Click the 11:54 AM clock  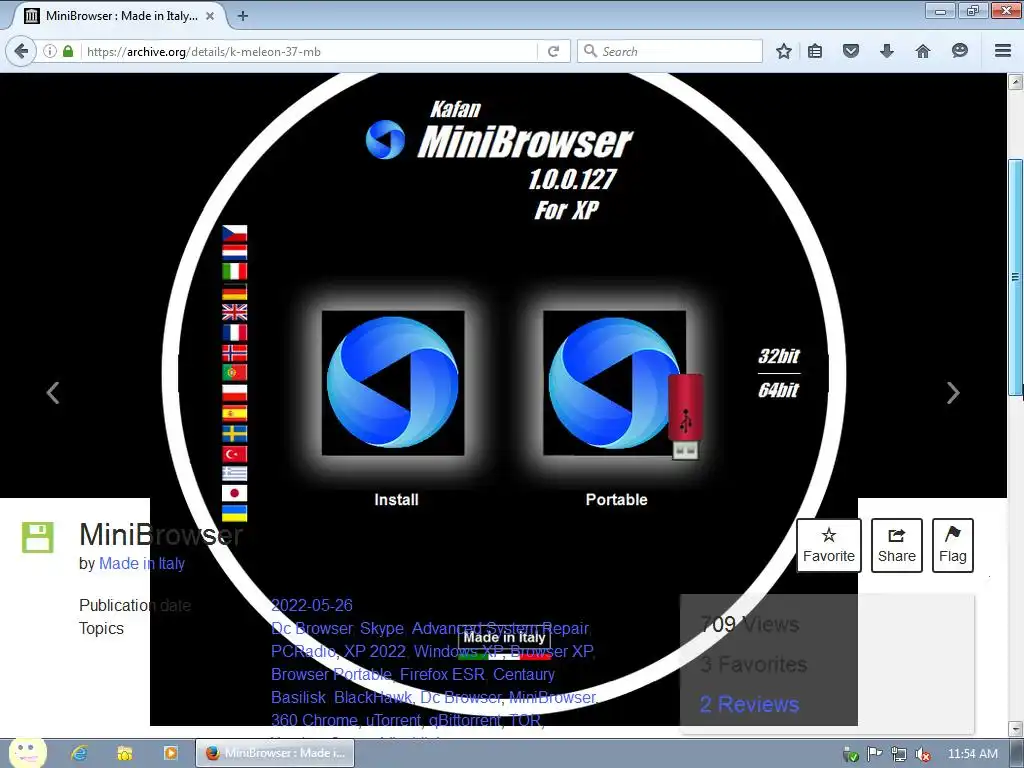pyautogui.click(x=972, y=754)
